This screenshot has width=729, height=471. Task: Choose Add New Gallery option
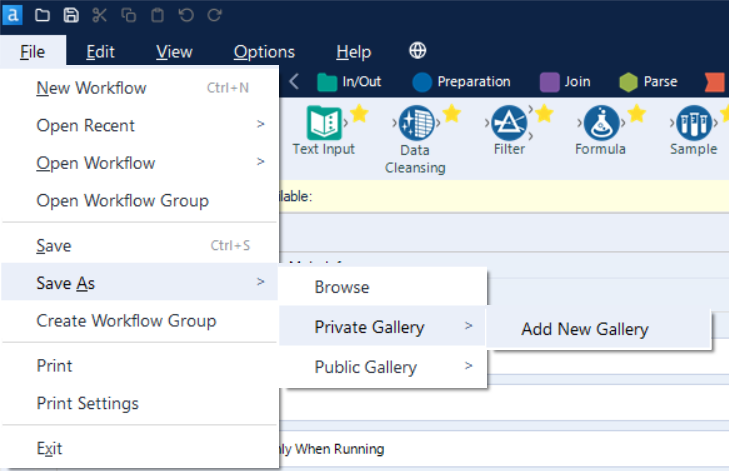pyautogui.click(x=585, y=329)
